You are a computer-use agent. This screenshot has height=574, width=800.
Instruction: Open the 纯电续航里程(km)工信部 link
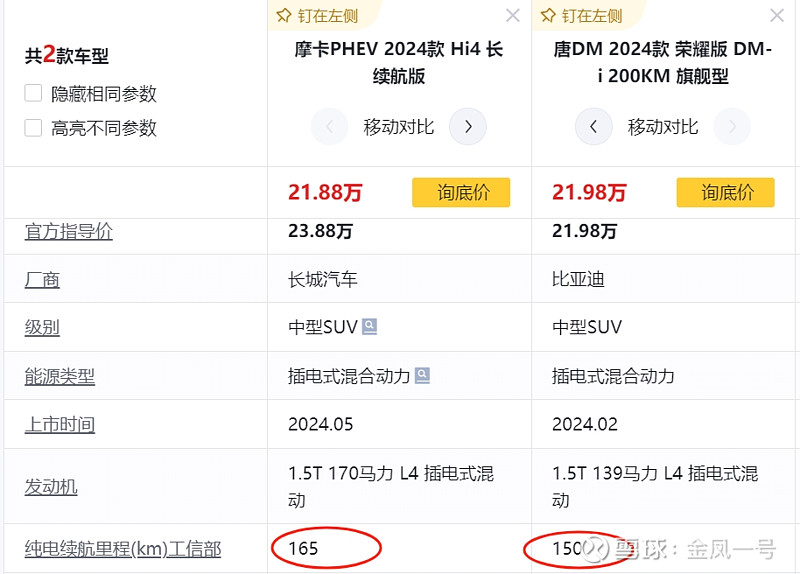pyautogui.click(x=122, y=549)
